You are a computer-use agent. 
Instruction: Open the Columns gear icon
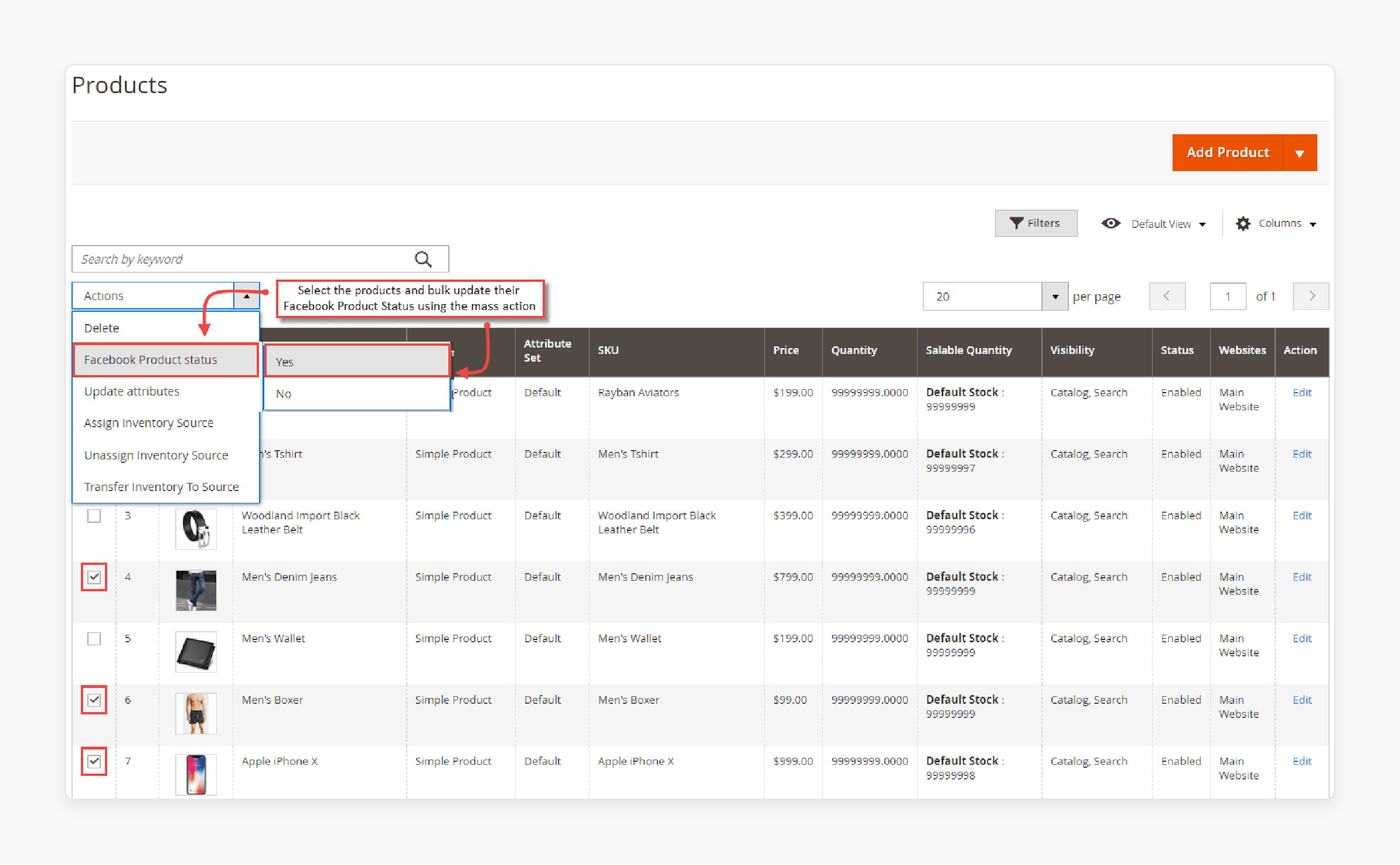click(x=1244, y=223)
